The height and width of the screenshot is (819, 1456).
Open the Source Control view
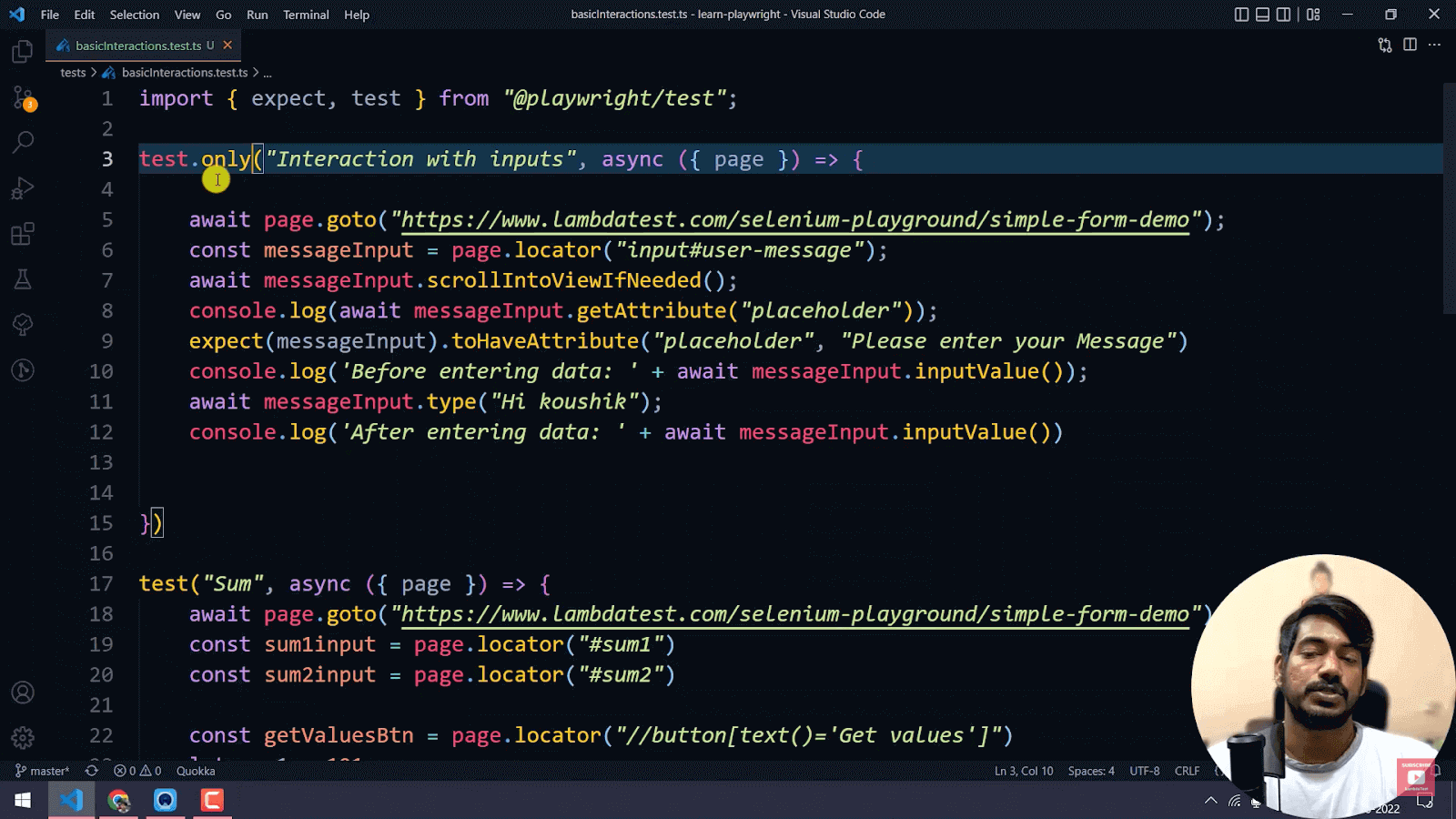pos(23,97)
